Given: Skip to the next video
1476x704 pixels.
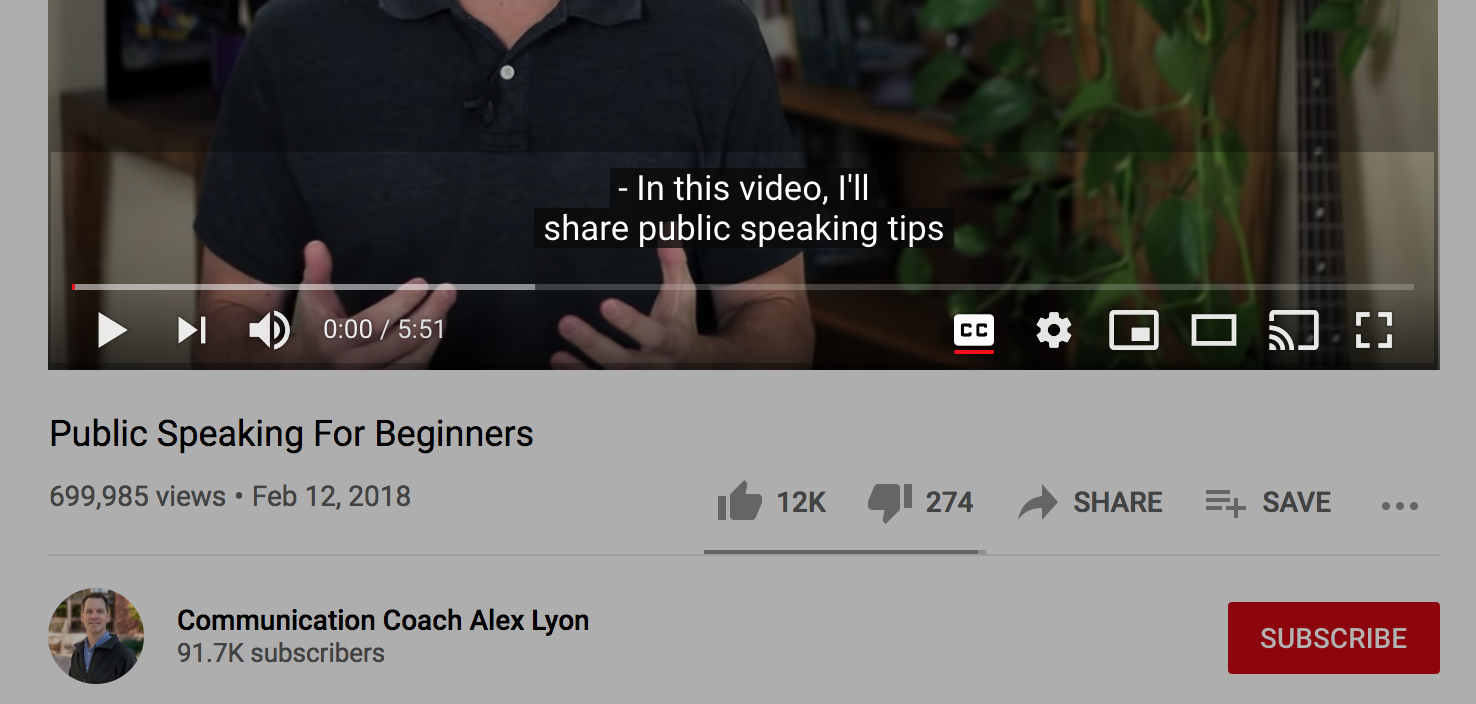Looking at the screenshot, I should (192, 330).
